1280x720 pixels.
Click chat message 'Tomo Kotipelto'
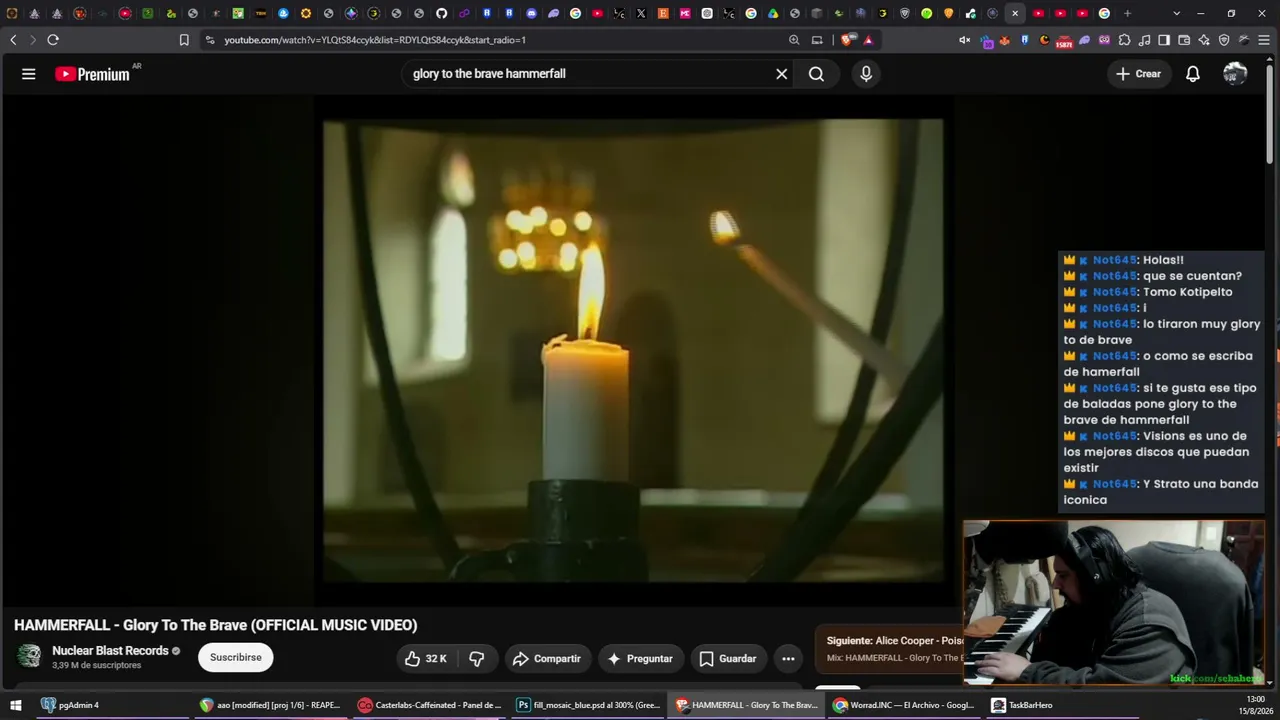[1188, 292]
